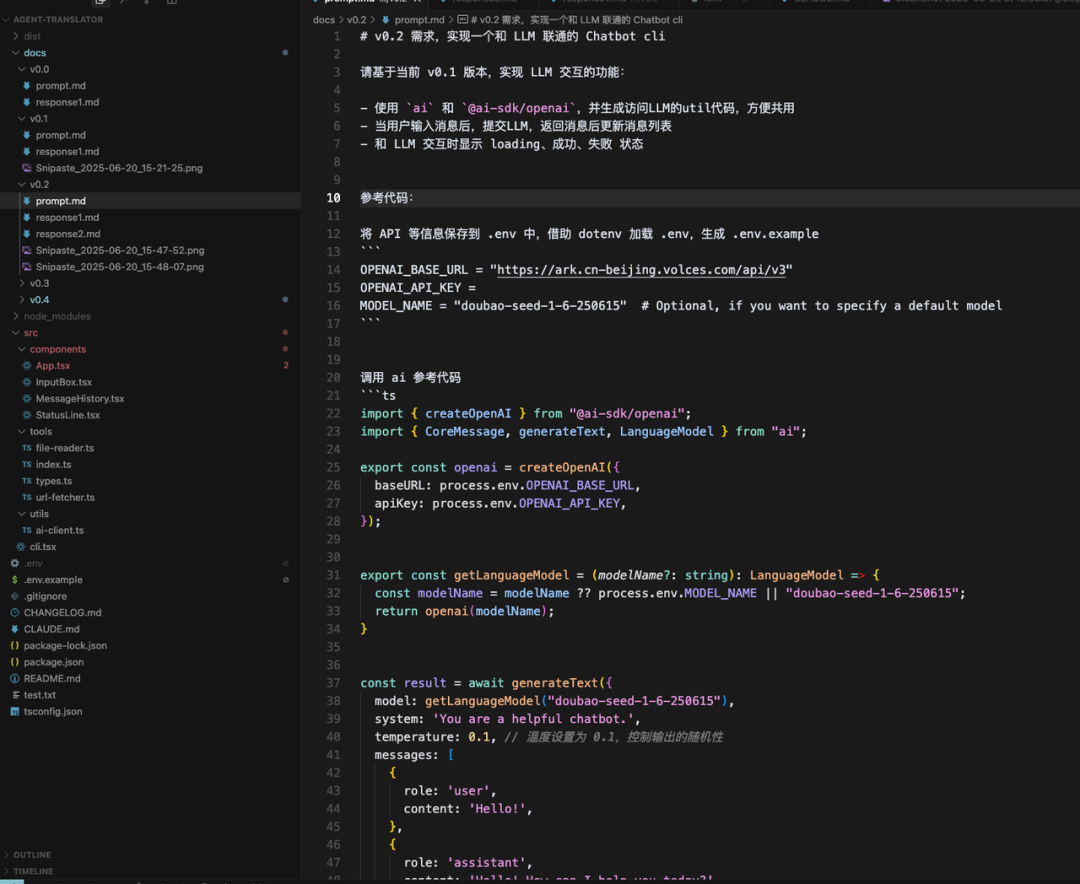
Task: Click the image icon of Snipaste_2025-06-20_15-21-25.png
Action: click(x=26, y=168)
